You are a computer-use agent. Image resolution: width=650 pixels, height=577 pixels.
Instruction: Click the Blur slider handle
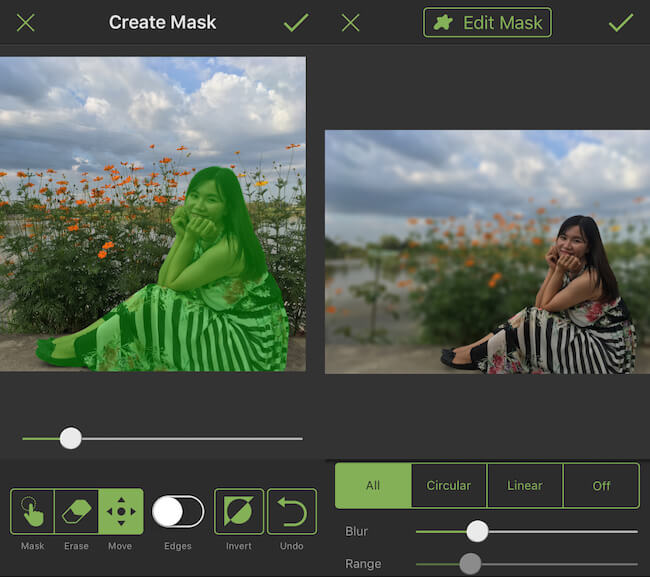[477, 531]
